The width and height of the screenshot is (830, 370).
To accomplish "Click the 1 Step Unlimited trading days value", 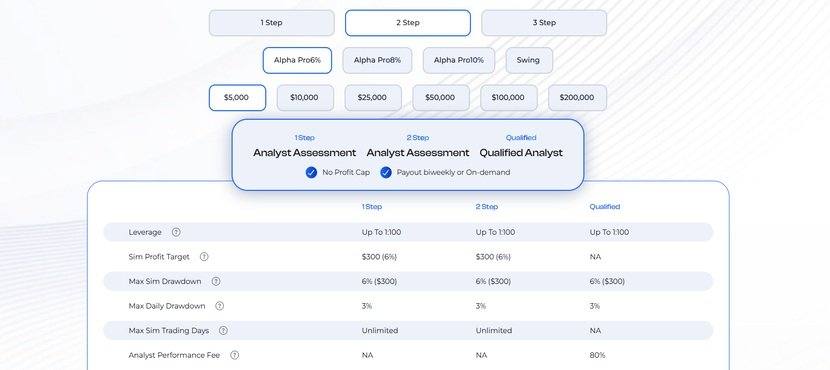I will pos(380,330).
